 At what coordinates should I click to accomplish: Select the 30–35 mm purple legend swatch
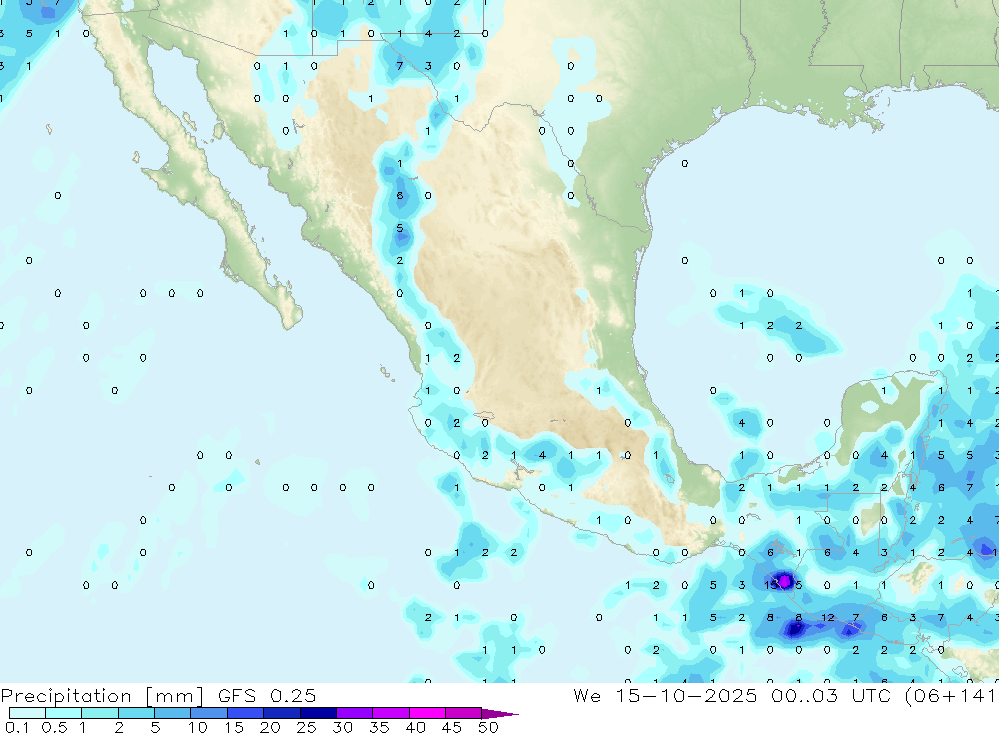[355, 713]
